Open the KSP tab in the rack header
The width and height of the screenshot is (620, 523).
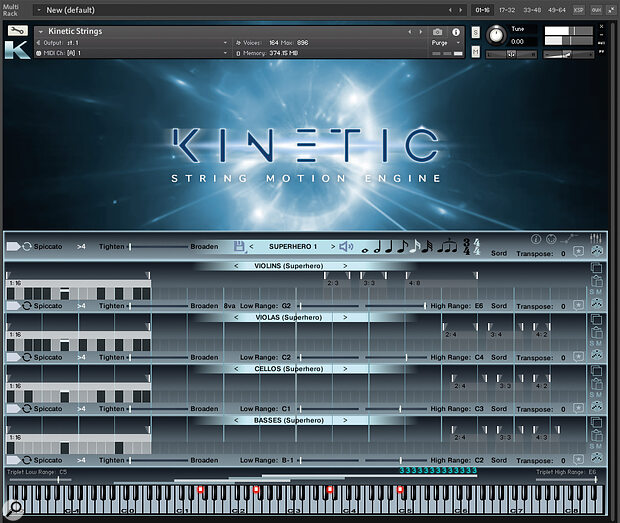[x=578, y=10]
